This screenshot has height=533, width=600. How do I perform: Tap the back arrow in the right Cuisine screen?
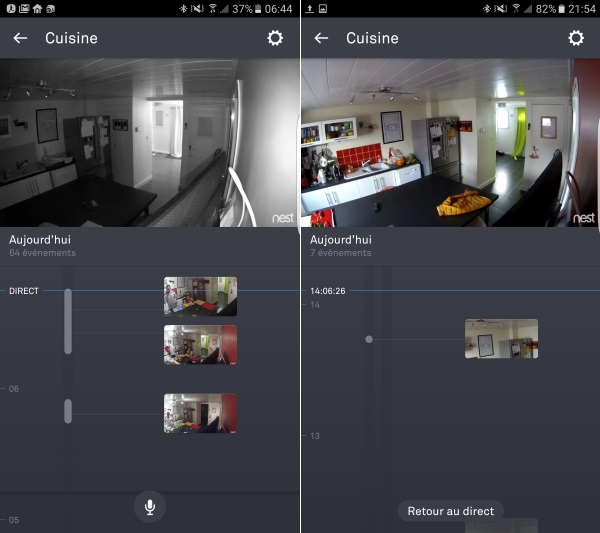[321, 38]
